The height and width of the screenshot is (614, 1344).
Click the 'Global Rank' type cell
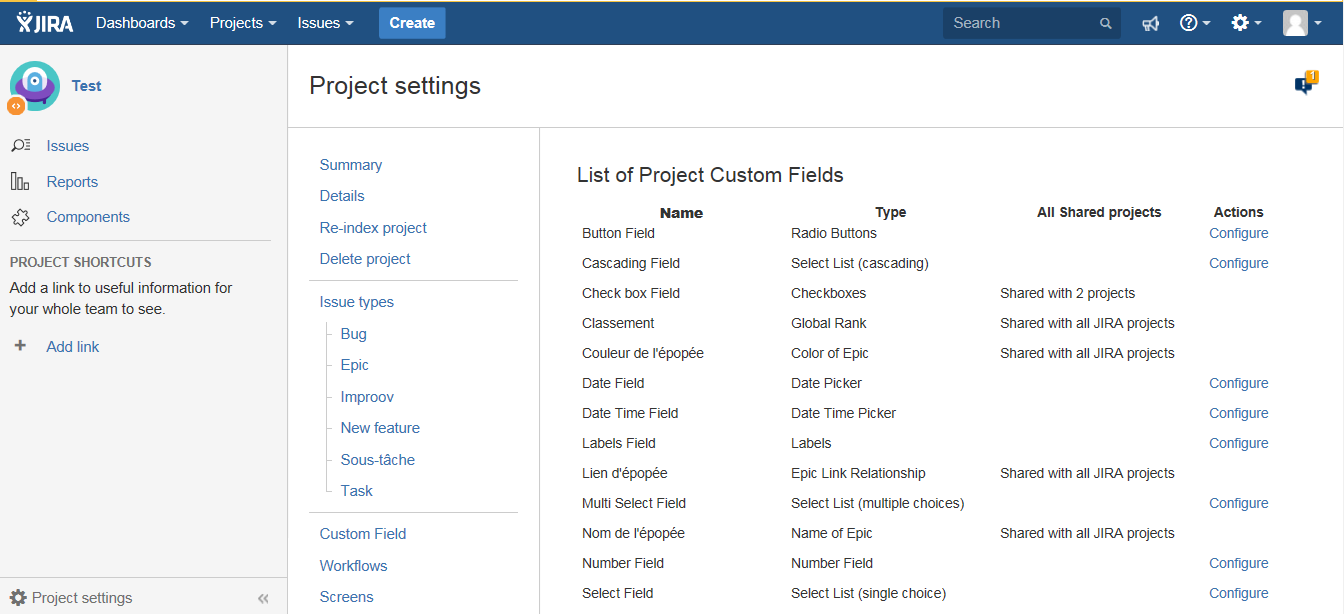click(829, 323)
